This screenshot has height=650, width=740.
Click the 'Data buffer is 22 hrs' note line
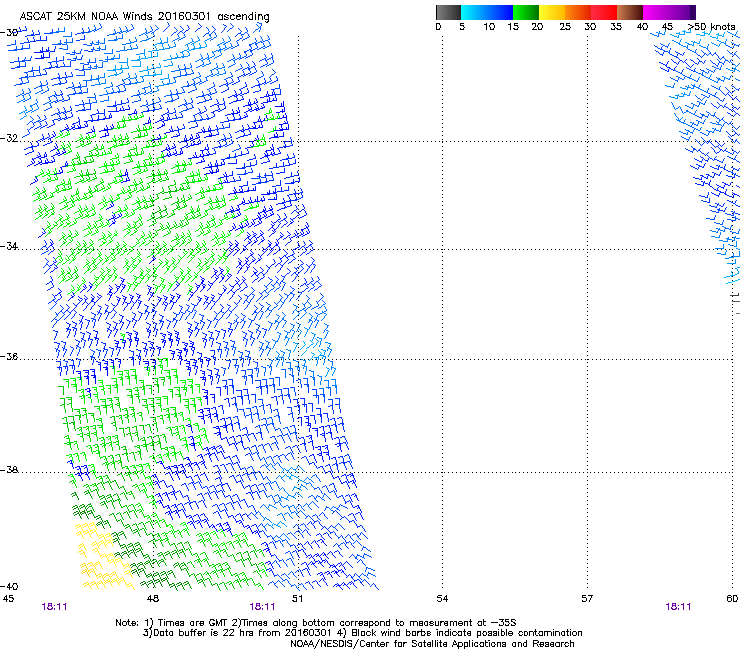[362, 633]
